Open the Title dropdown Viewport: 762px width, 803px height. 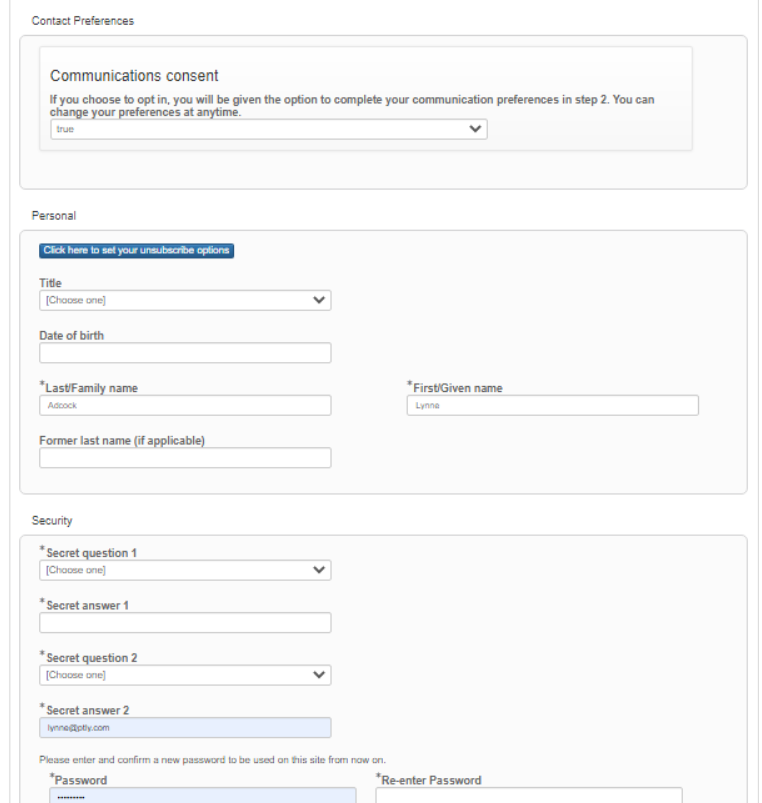185,300
